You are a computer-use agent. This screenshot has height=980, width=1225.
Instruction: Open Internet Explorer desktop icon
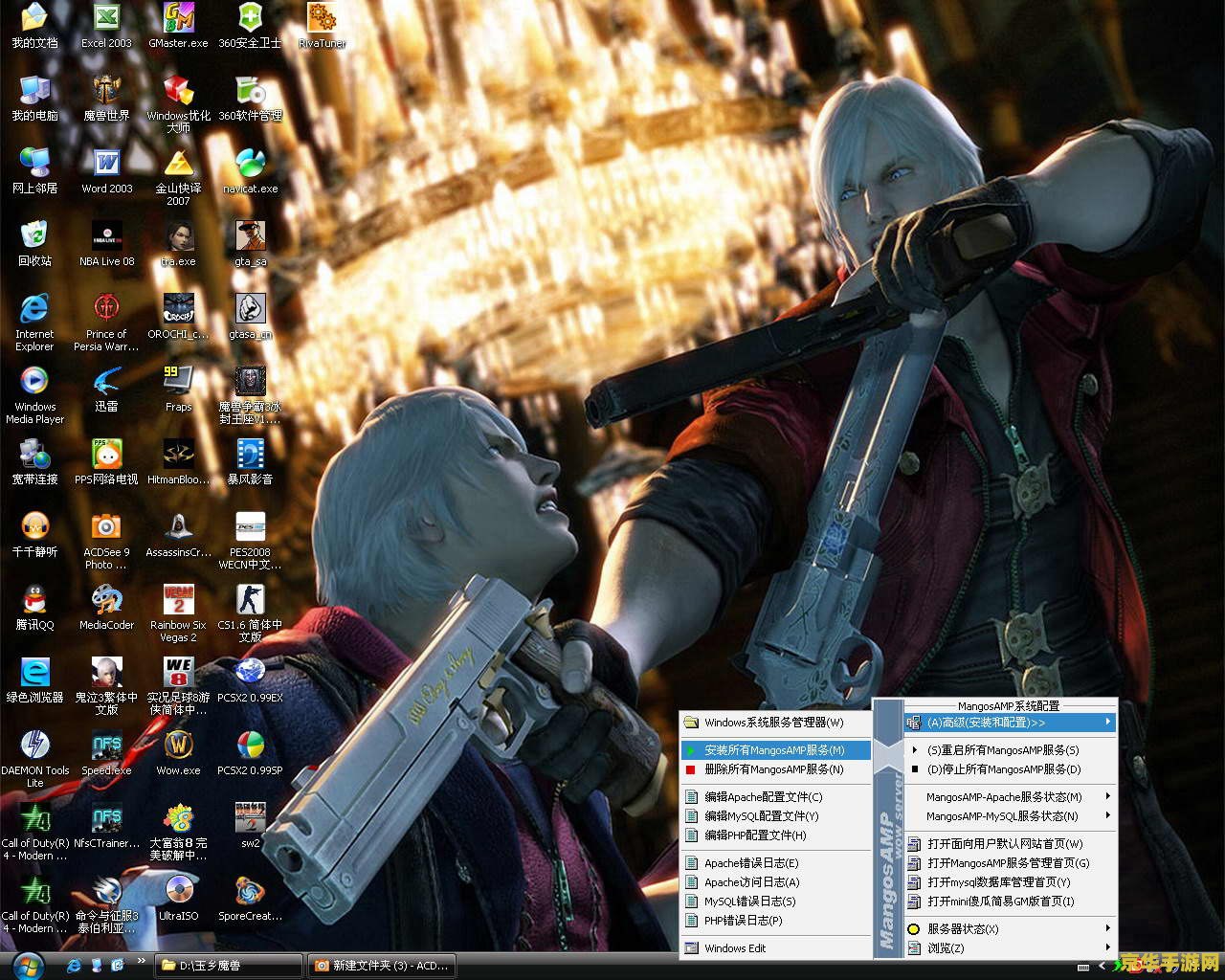pyautogui.click(x=34, y=322)
